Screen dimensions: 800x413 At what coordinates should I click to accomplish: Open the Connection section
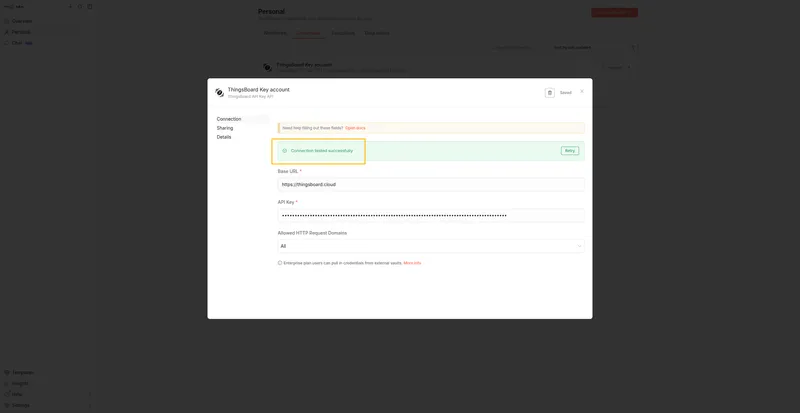[229, 119]
